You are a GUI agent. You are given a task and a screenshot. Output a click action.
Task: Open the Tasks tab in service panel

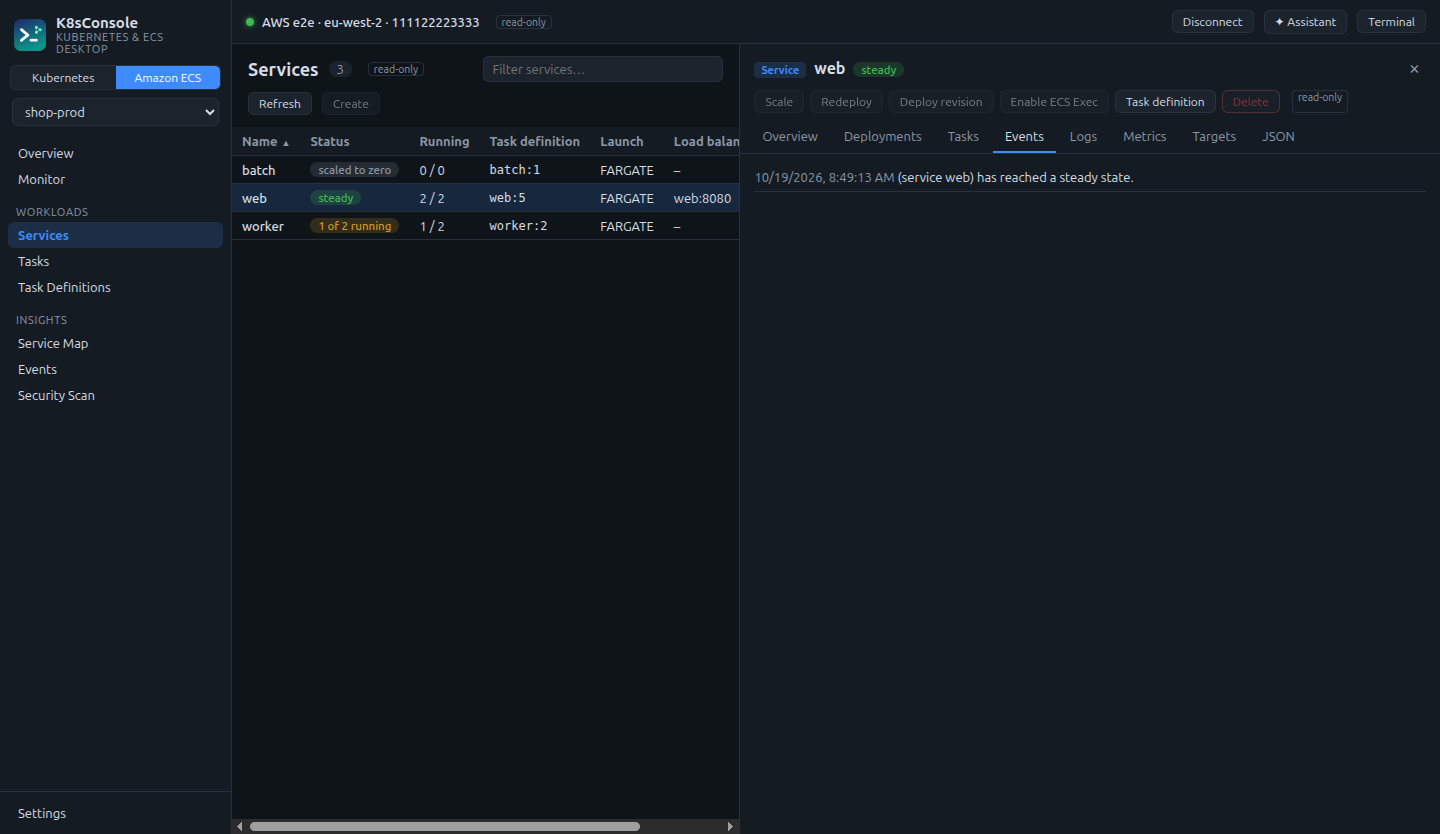(x=963, y=136)
